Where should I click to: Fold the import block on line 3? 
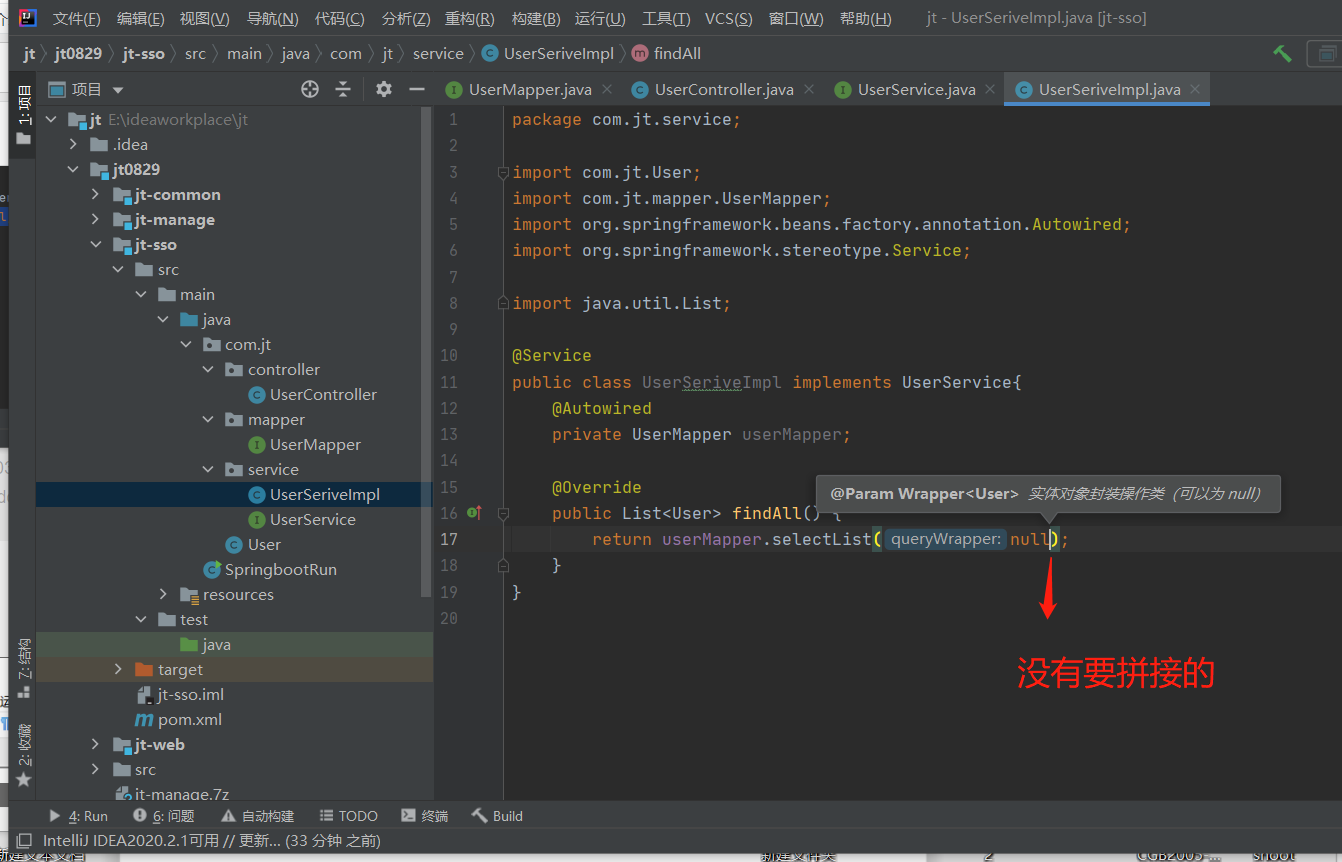coord(504,173)
